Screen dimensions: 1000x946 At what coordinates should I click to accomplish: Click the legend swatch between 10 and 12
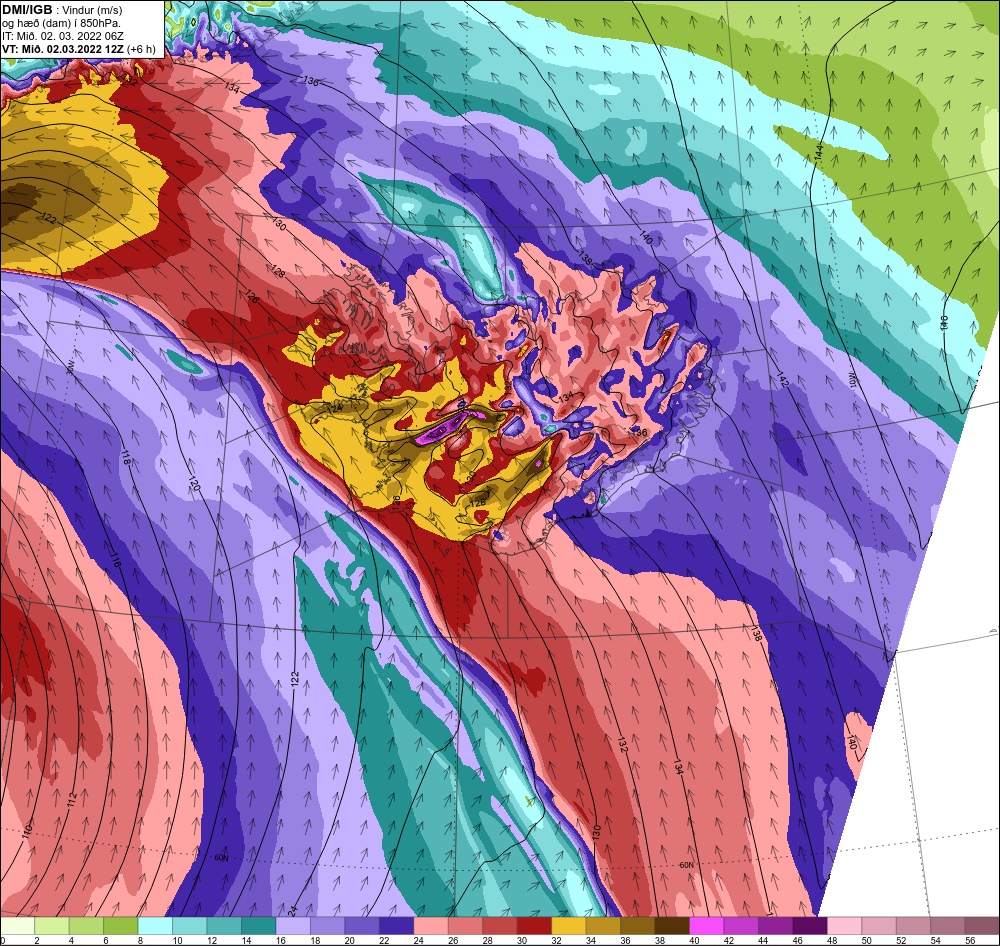tap(191, 926)
